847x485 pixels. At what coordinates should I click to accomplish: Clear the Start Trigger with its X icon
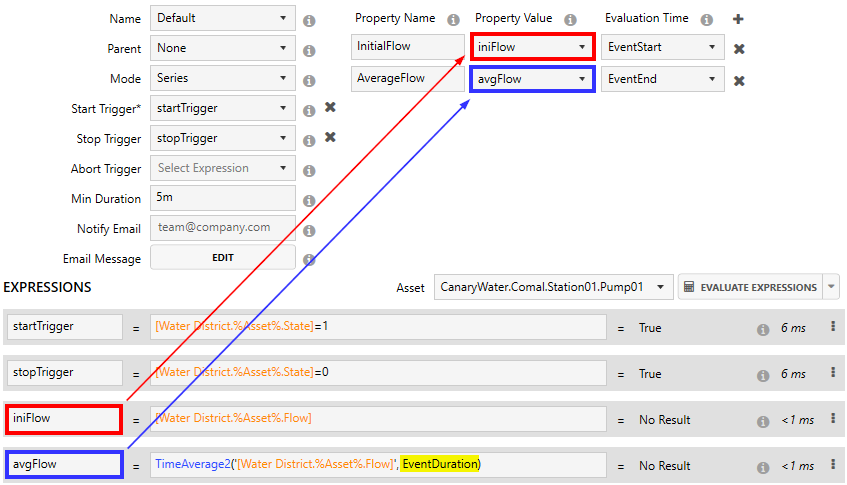[330, 107]
